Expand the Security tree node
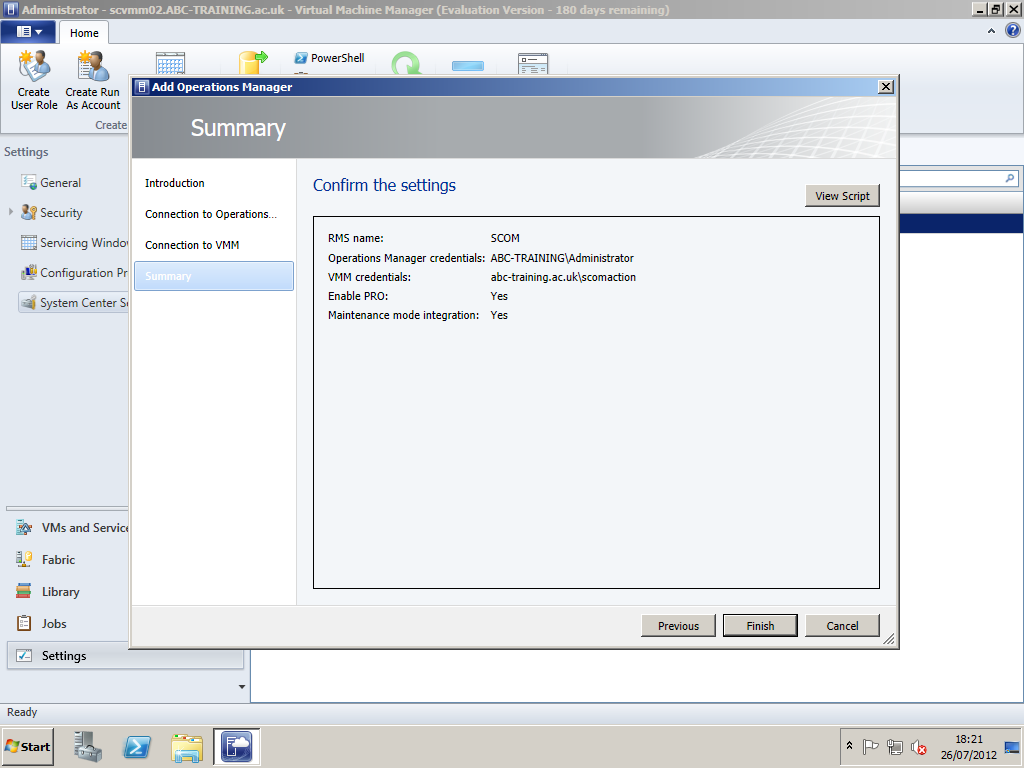Viewport: 1024px width, 768px height. click(10, 212)
